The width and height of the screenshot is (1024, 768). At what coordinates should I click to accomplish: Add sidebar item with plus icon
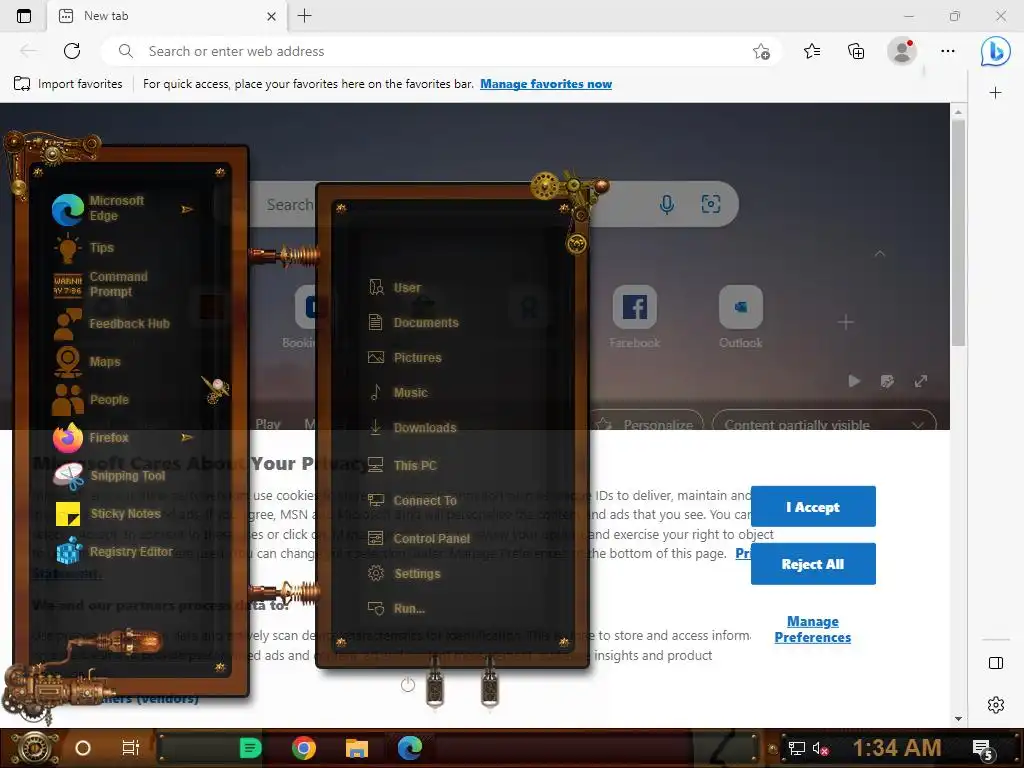995,93
